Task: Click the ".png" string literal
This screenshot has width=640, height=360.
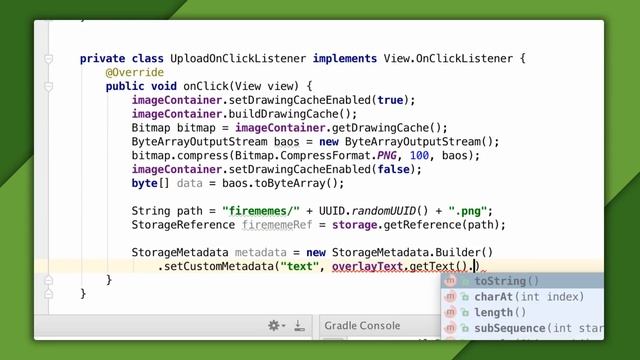Action: 467,211
